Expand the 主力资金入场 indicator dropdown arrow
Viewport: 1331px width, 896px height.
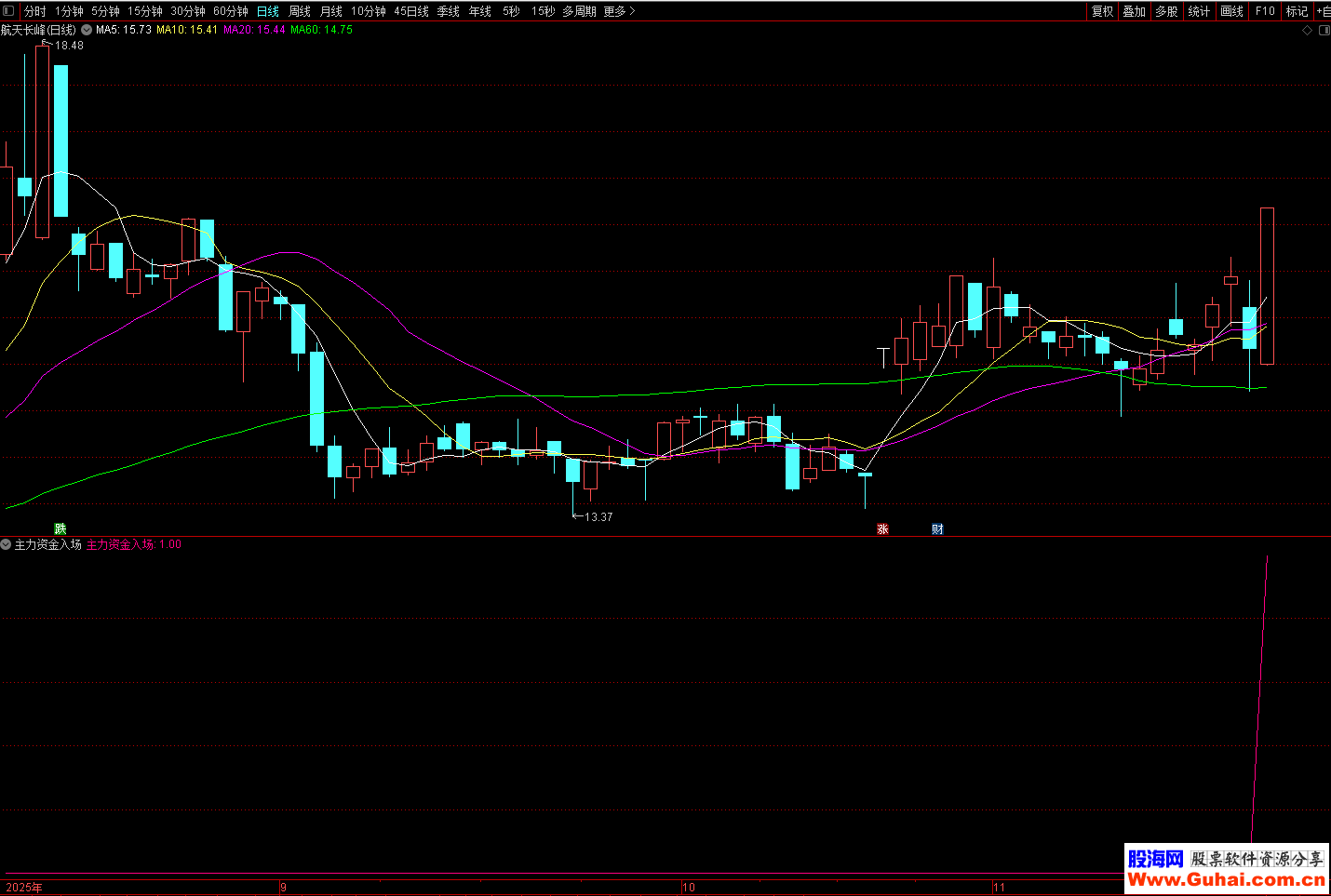tap(7, 544)
